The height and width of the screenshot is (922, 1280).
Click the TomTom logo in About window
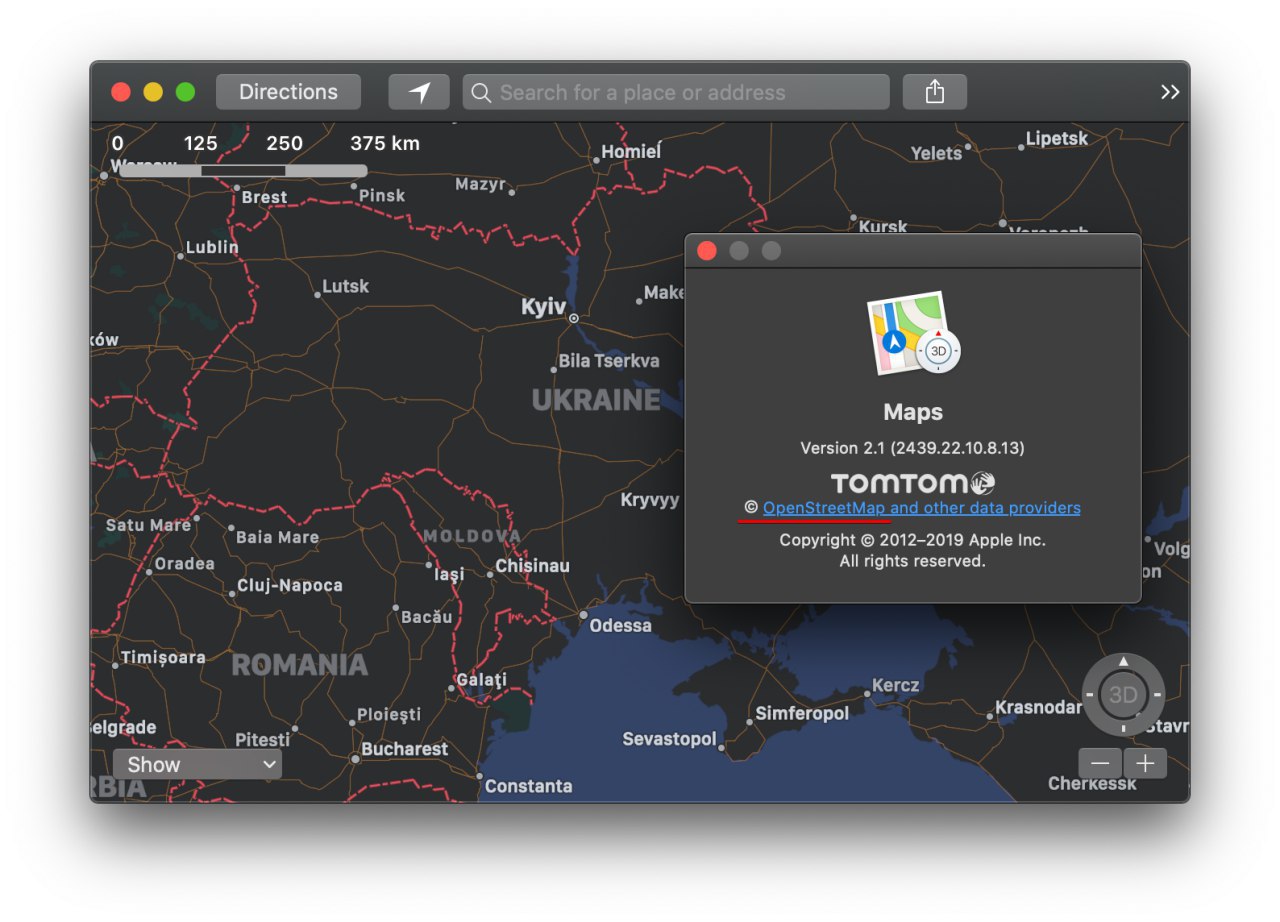coord(913,483)
